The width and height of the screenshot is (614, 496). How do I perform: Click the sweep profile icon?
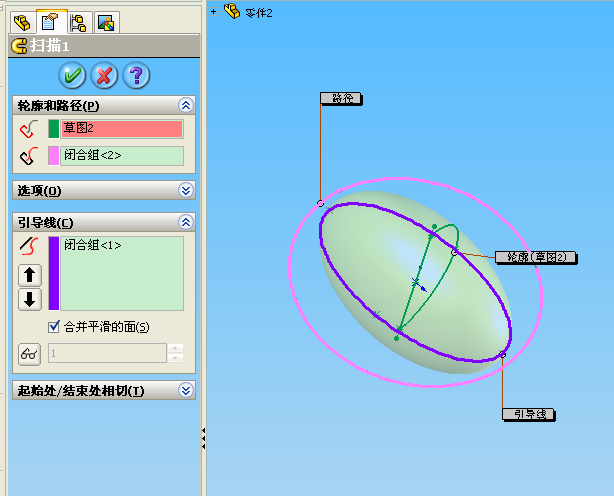tap(29, 129)
